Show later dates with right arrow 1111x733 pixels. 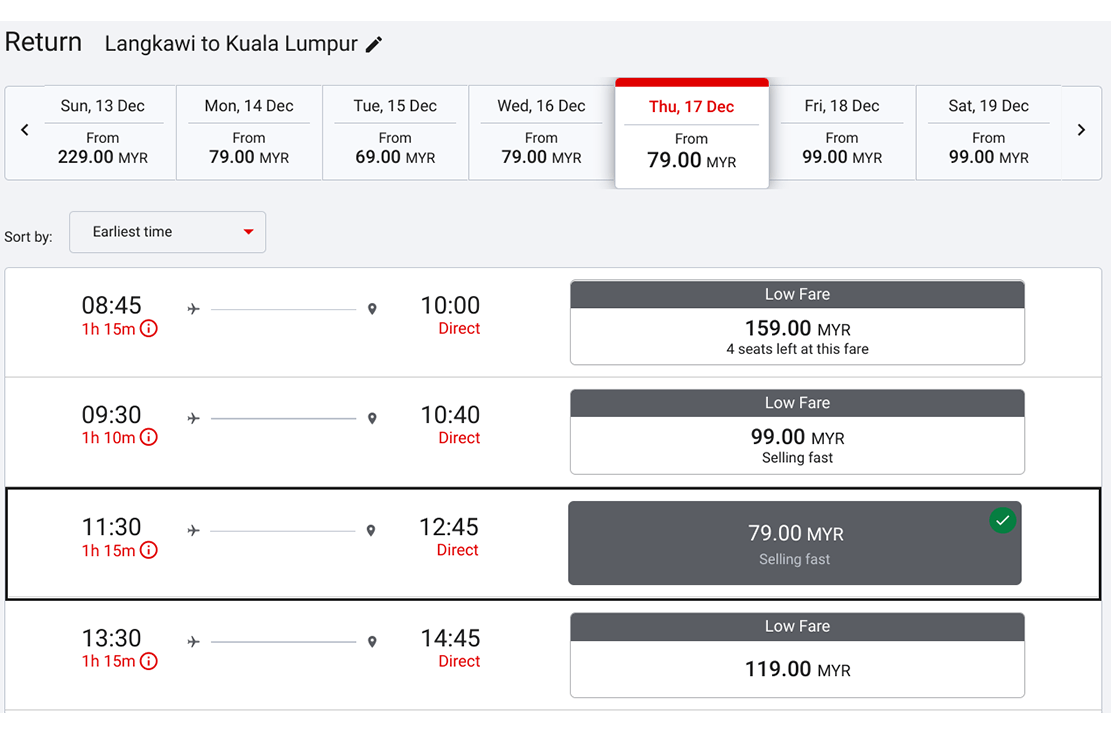pos(1081,130)
